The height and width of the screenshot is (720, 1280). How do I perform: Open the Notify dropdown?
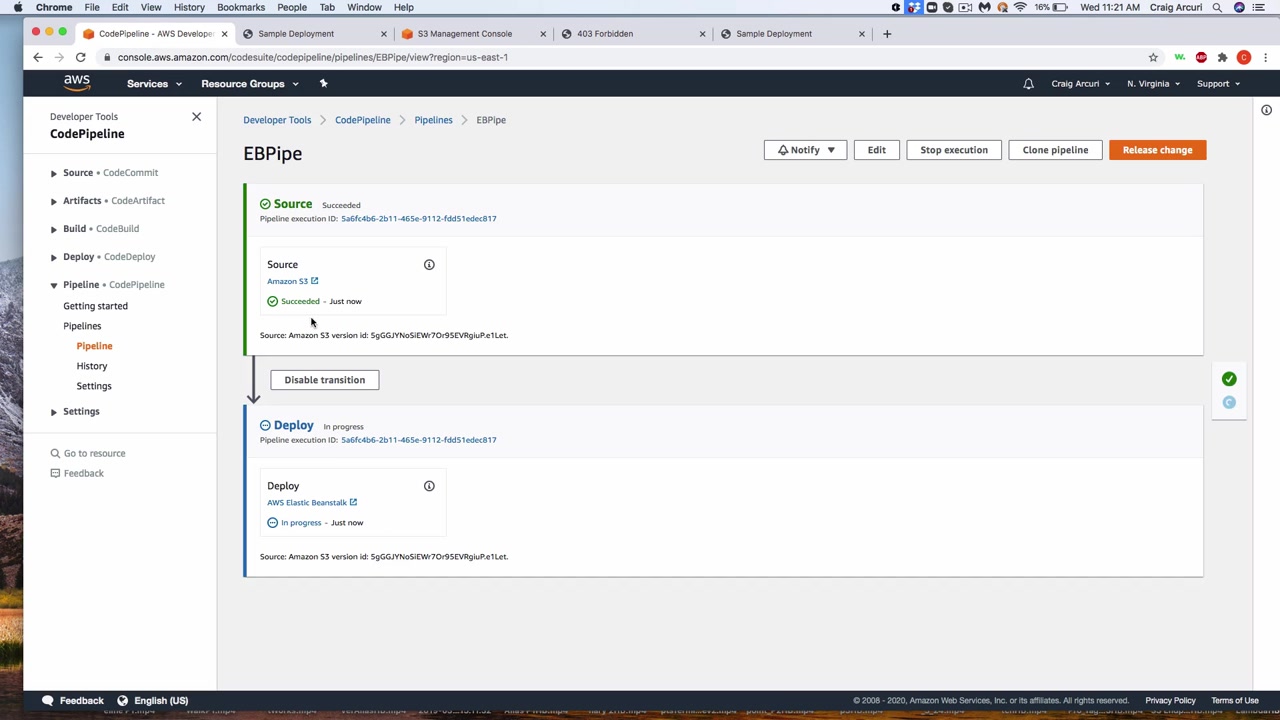(x=805, y=150)
